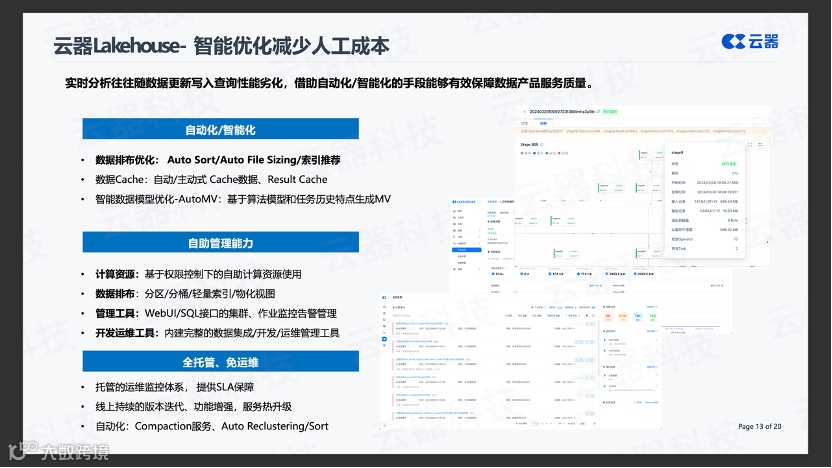The image size is (832, 468).
Task: Click the highlighted blue sidebar item under LAKEHOUSE
Action: click(466, 250)
